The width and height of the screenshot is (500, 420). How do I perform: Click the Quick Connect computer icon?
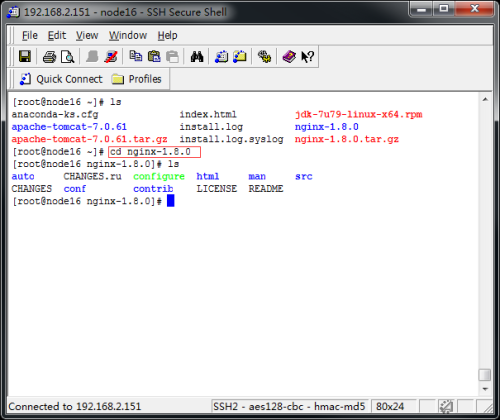(x=25, y=79)
